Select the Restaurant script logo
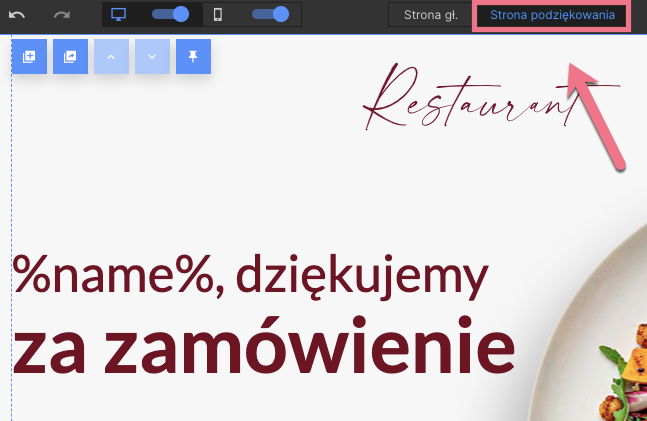Screen dimensions: 647x421 coord(491,97)
